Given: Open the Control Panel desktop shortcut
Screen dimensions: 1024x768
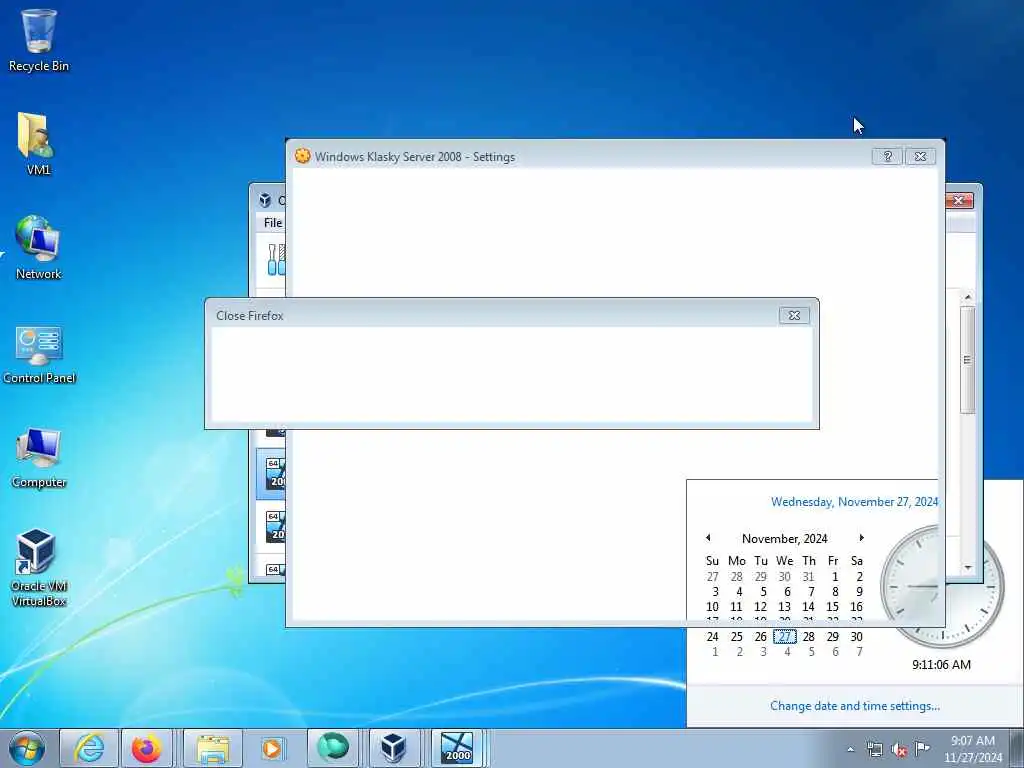Looking at the screenshot, I should [x=39, y=353].
